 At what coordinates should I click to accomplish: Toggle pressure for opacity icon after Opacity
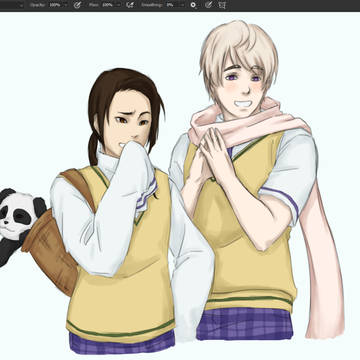tap(77, 5)
